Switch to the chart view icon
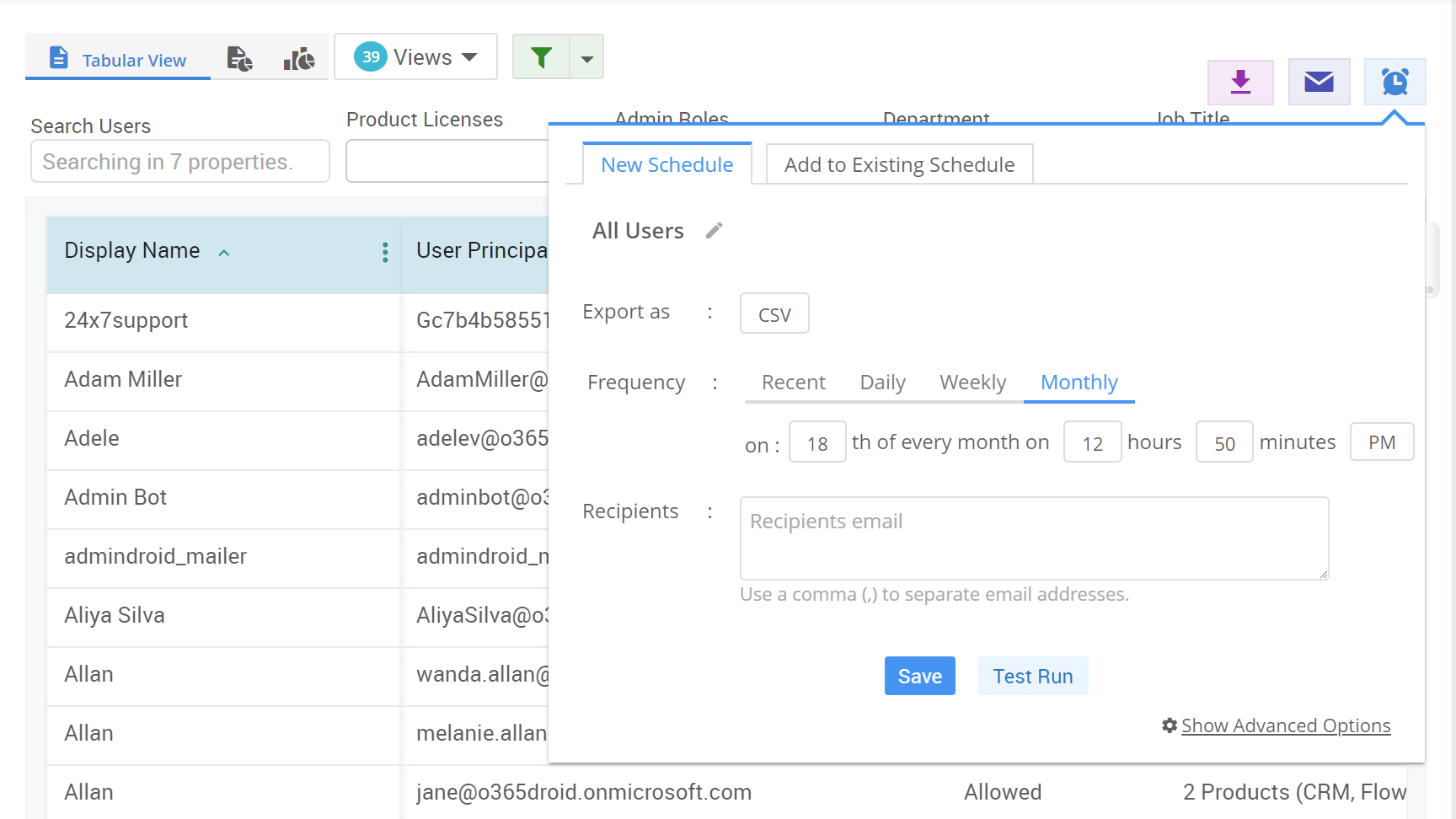 298,59
